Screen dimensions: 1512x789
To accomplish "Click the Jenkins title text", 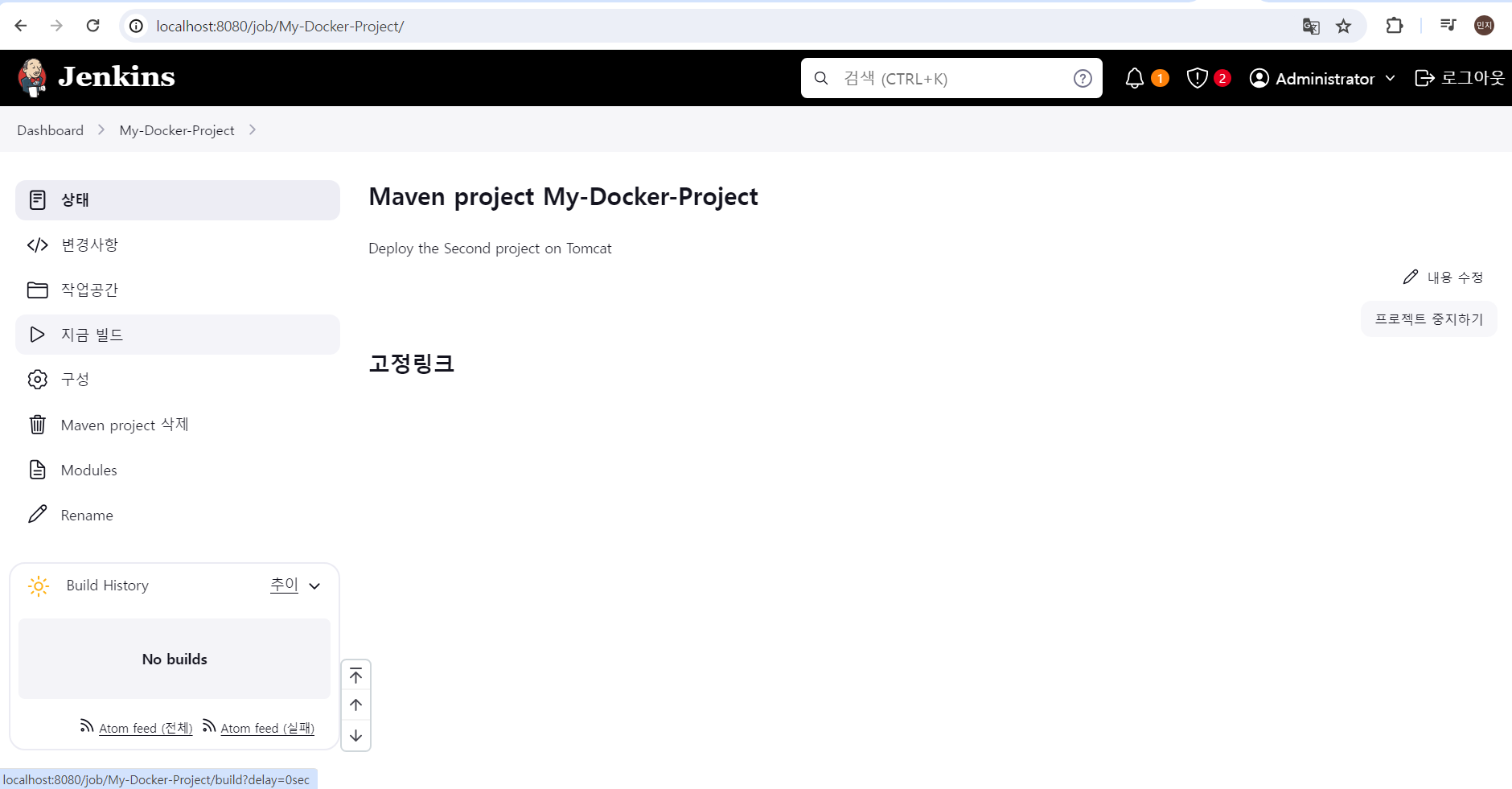I will click(x=117, y=77).
